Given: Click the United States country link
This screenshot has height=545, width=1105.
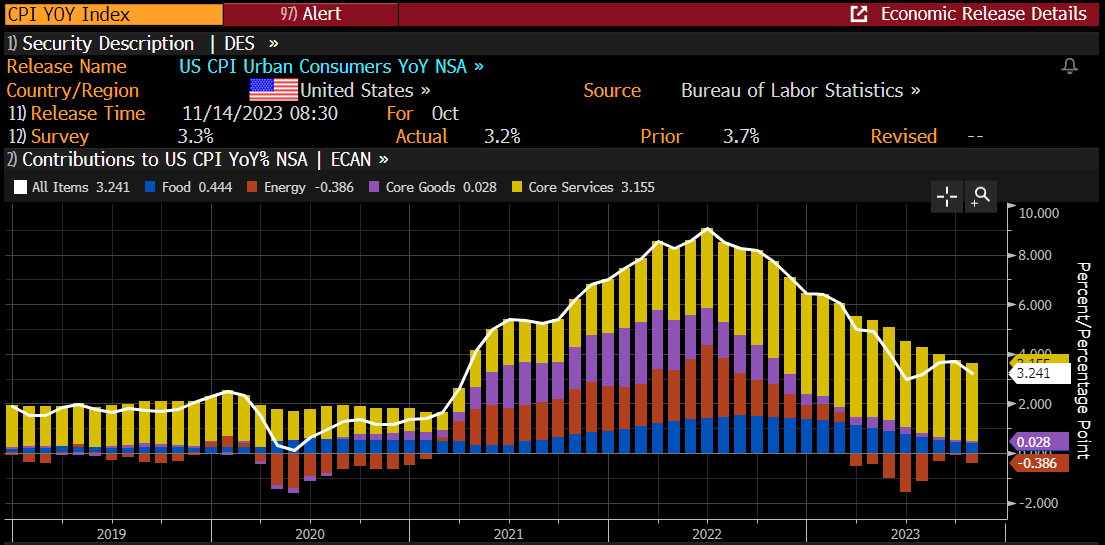Looking at the screenshot, I should (x=365, y=90).
